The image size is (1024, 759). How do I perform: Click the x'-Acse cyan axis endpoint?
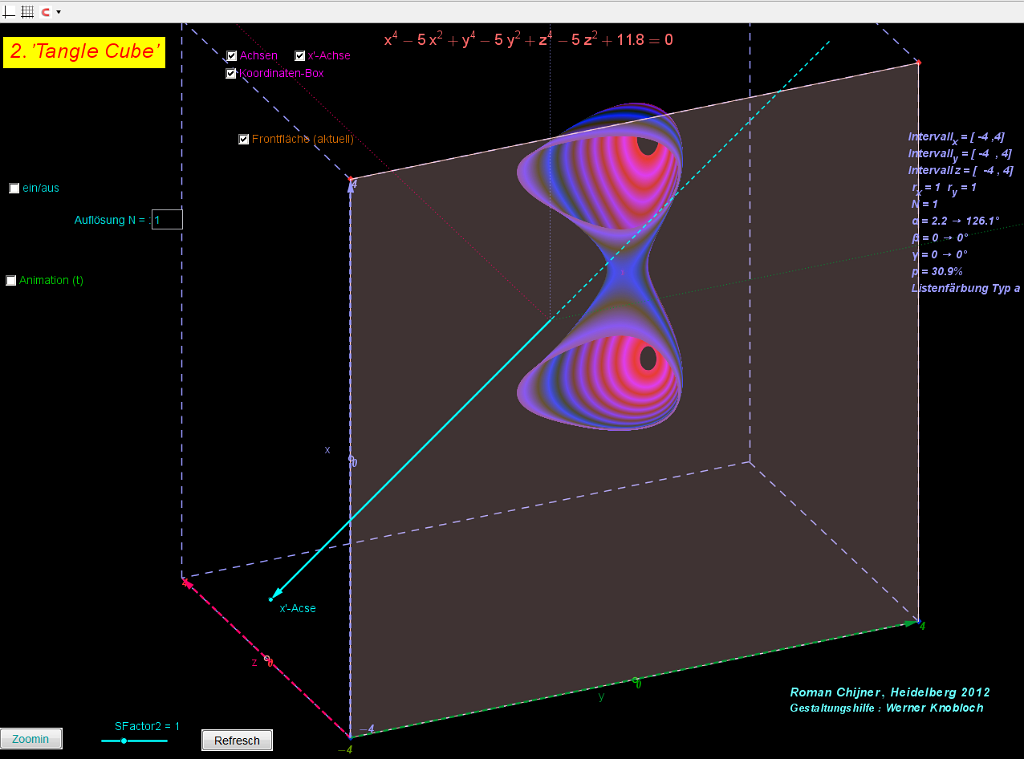coord(270,599)
